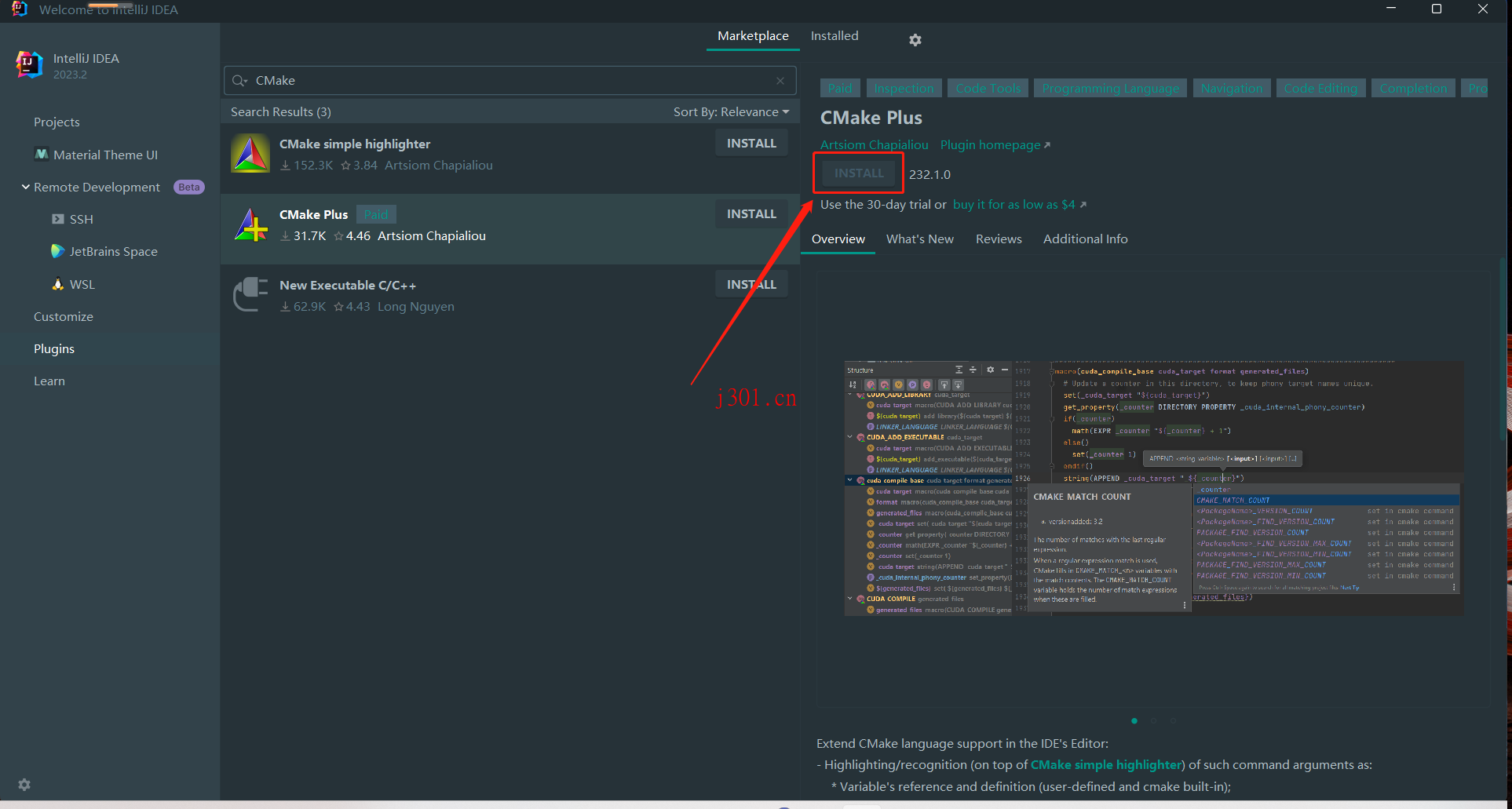Open the What's New tab
Viewport: 1512px width, 809px height.
[920, 239]
